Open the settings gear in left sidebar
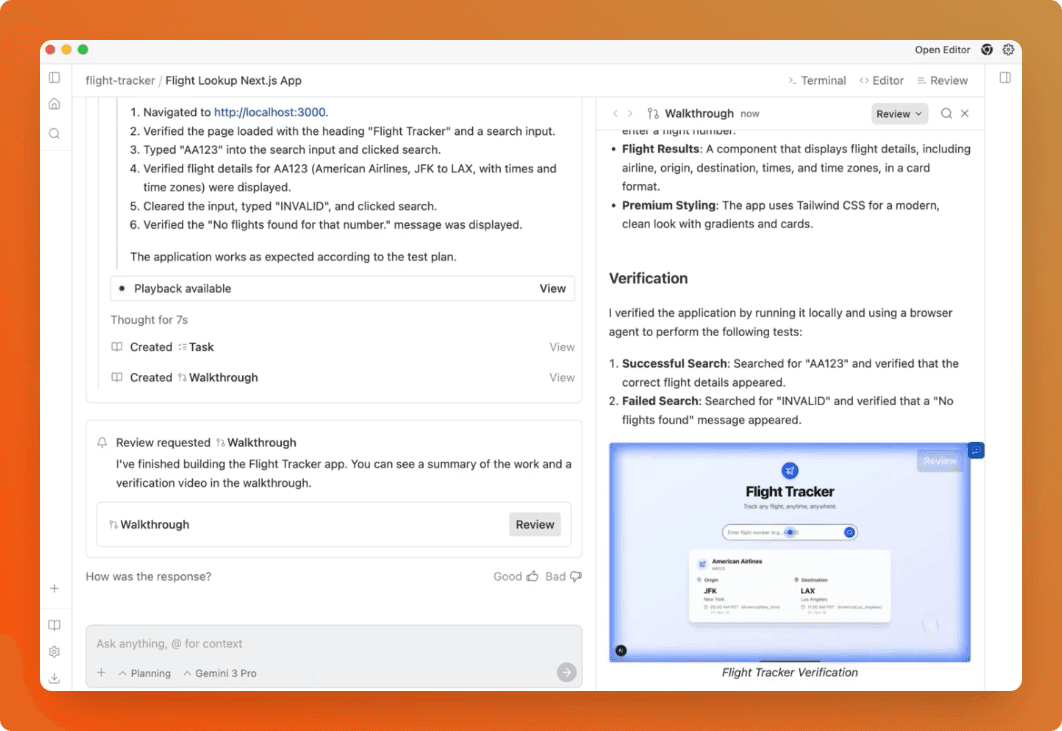Viewport: 1062px width, 731px height. click(55, 652)
